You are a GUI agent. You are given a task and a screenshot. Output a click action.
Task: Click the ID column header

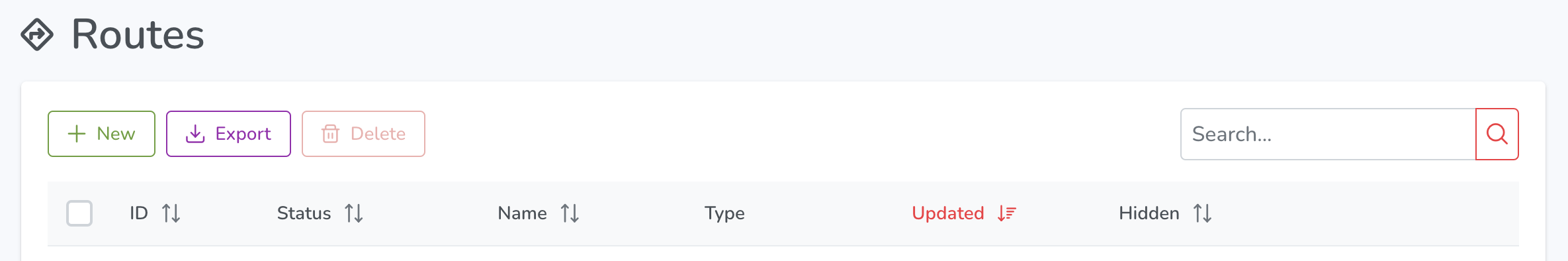click(x=139, y=213)
